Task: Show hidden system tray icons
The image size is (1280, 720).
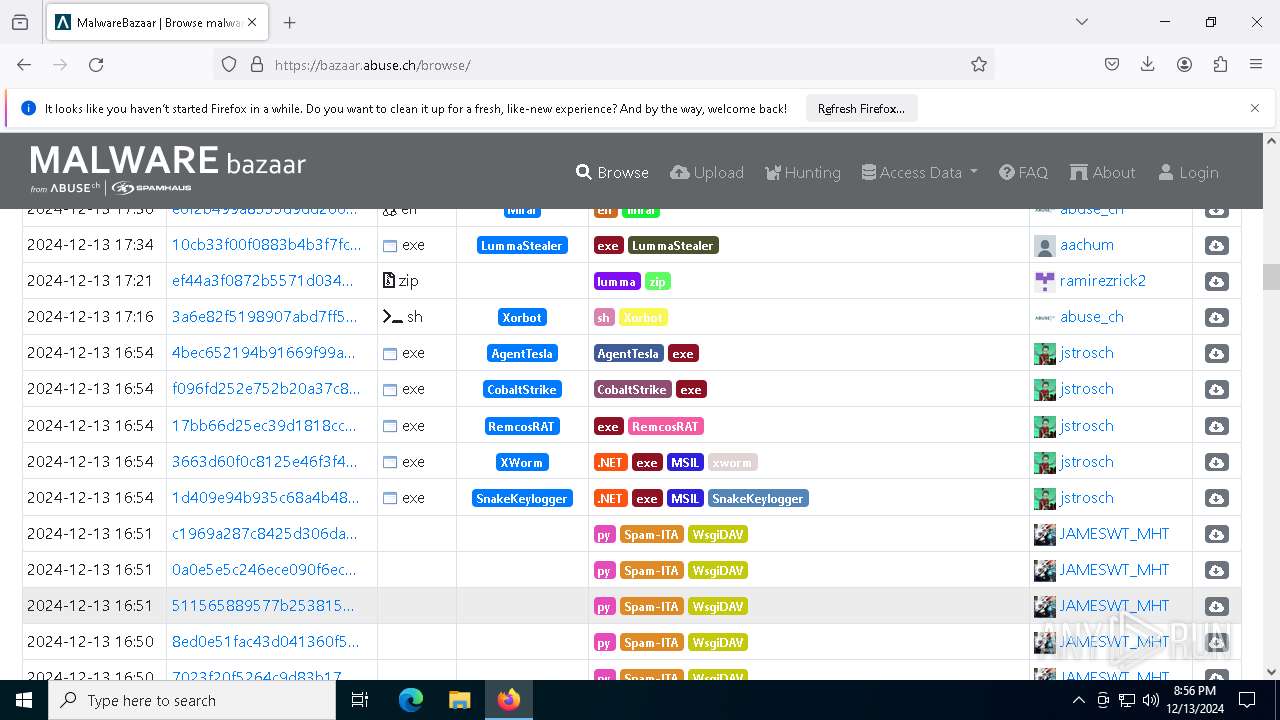Action: click(x=1078, y=700)
